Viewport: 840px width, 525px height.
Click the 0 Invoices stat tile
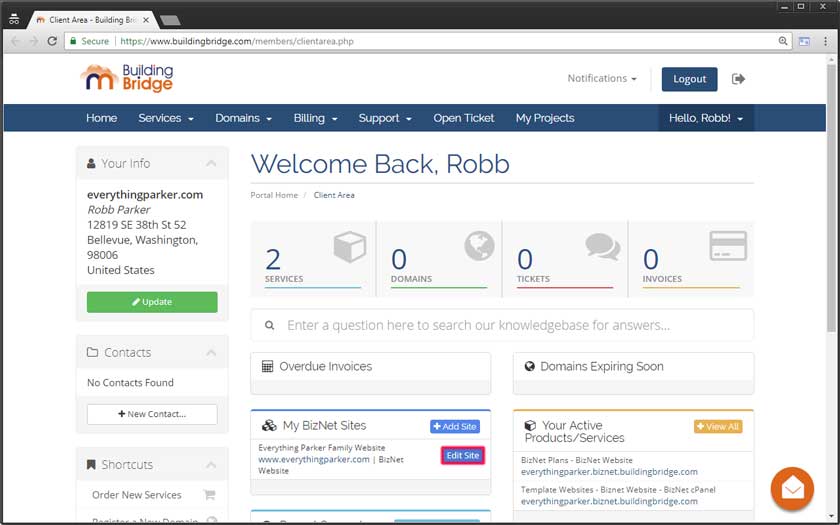[x=691, y=259]
